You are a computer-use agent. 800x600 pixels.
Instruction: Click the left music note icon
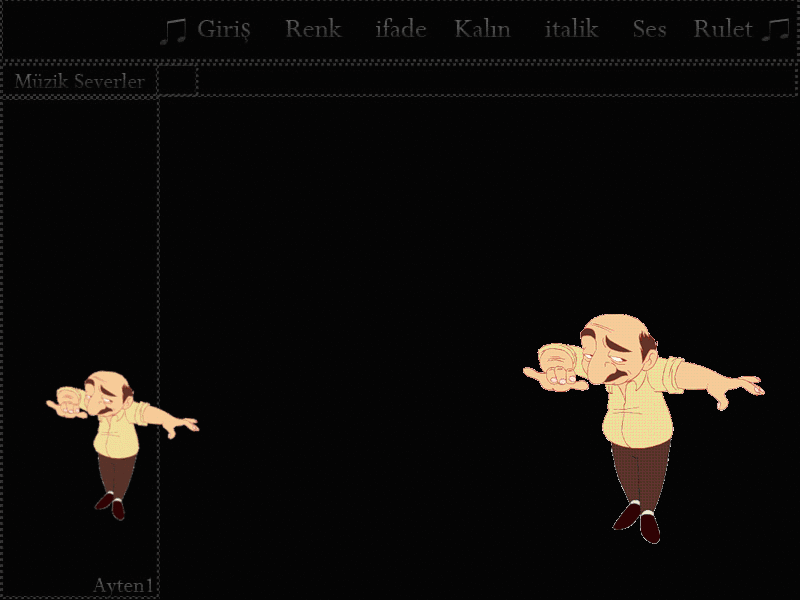[173, 32]
